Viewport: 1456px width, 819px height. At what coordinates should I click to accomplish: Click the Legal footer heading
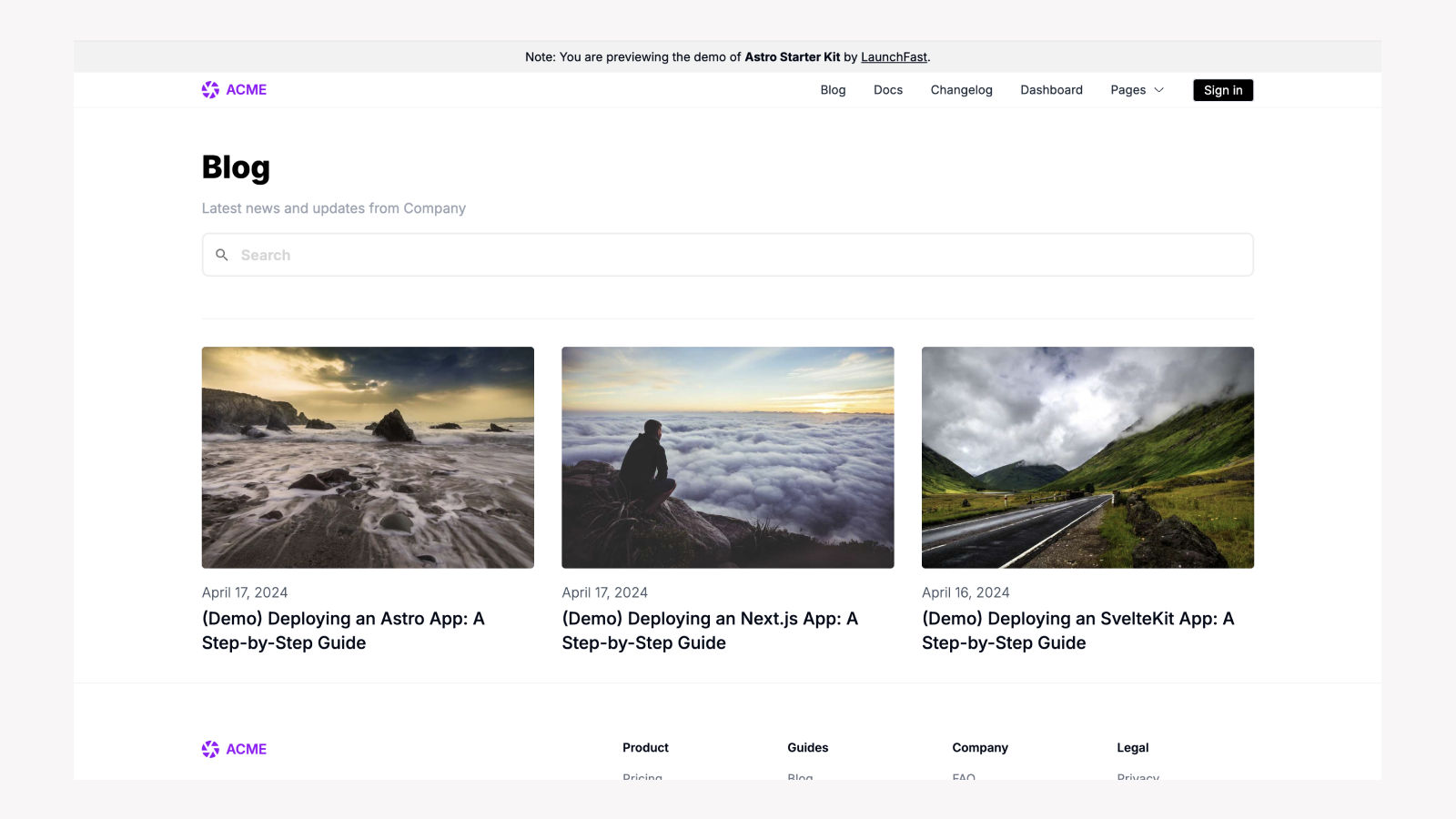1132,747
